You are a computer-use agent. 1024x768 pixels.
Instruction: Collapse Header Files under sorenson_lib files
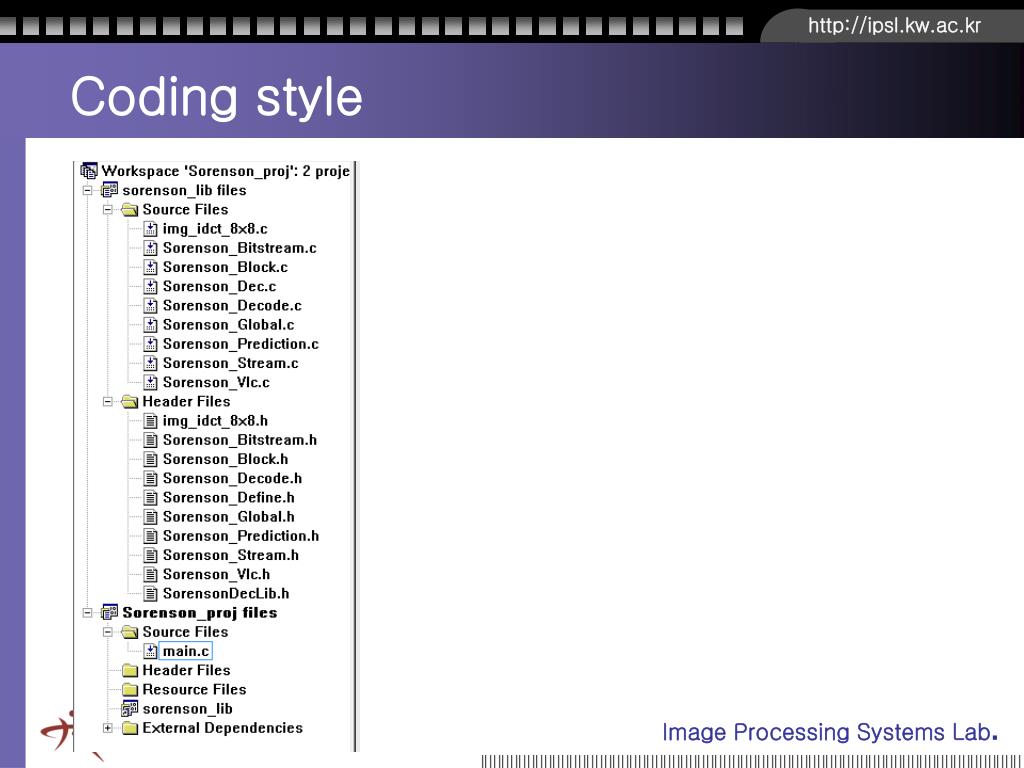pos(108,402)
